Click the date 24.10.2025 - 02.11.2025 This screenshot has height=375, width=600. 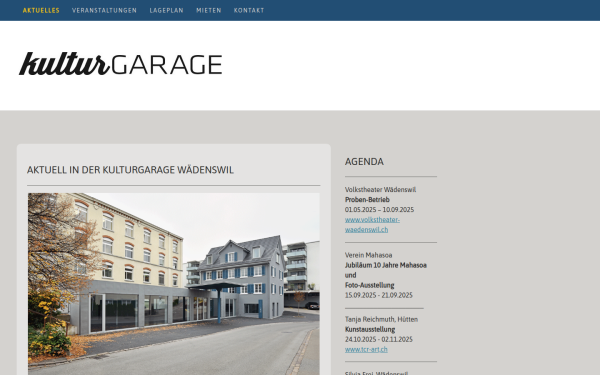click(x=379, y=339)
